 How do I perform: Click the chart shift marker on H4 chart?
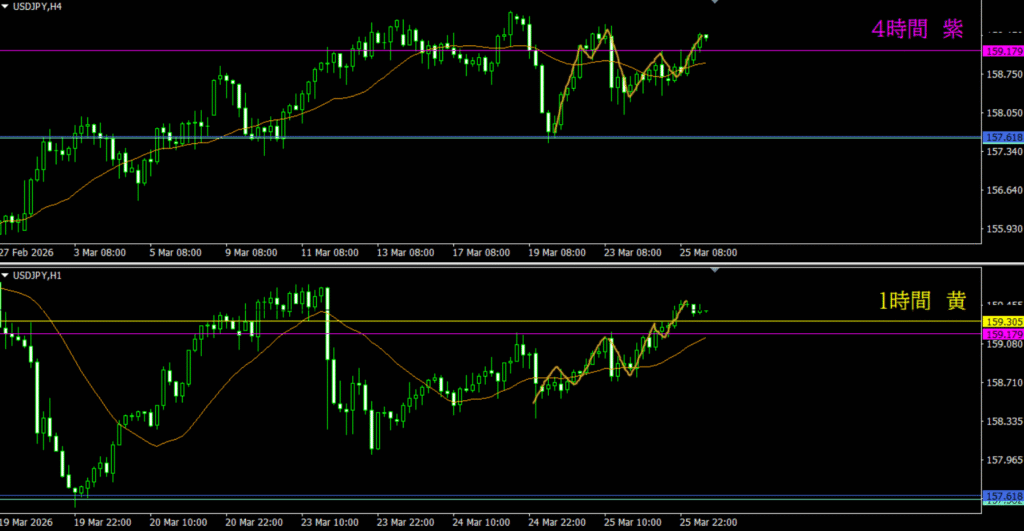[714, 3]
